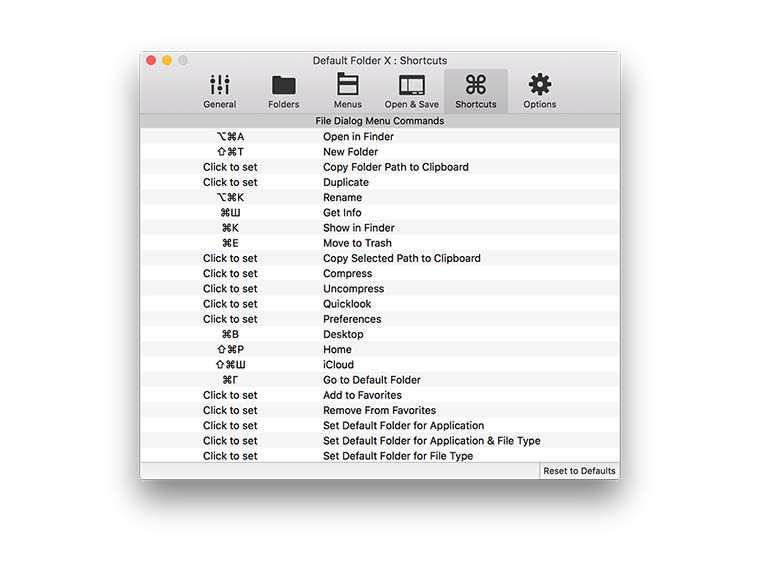Viewport: 760px width, 570px height.
Task: Assign a shortcut to Quicklook
Action: click(x=230, y=304)
